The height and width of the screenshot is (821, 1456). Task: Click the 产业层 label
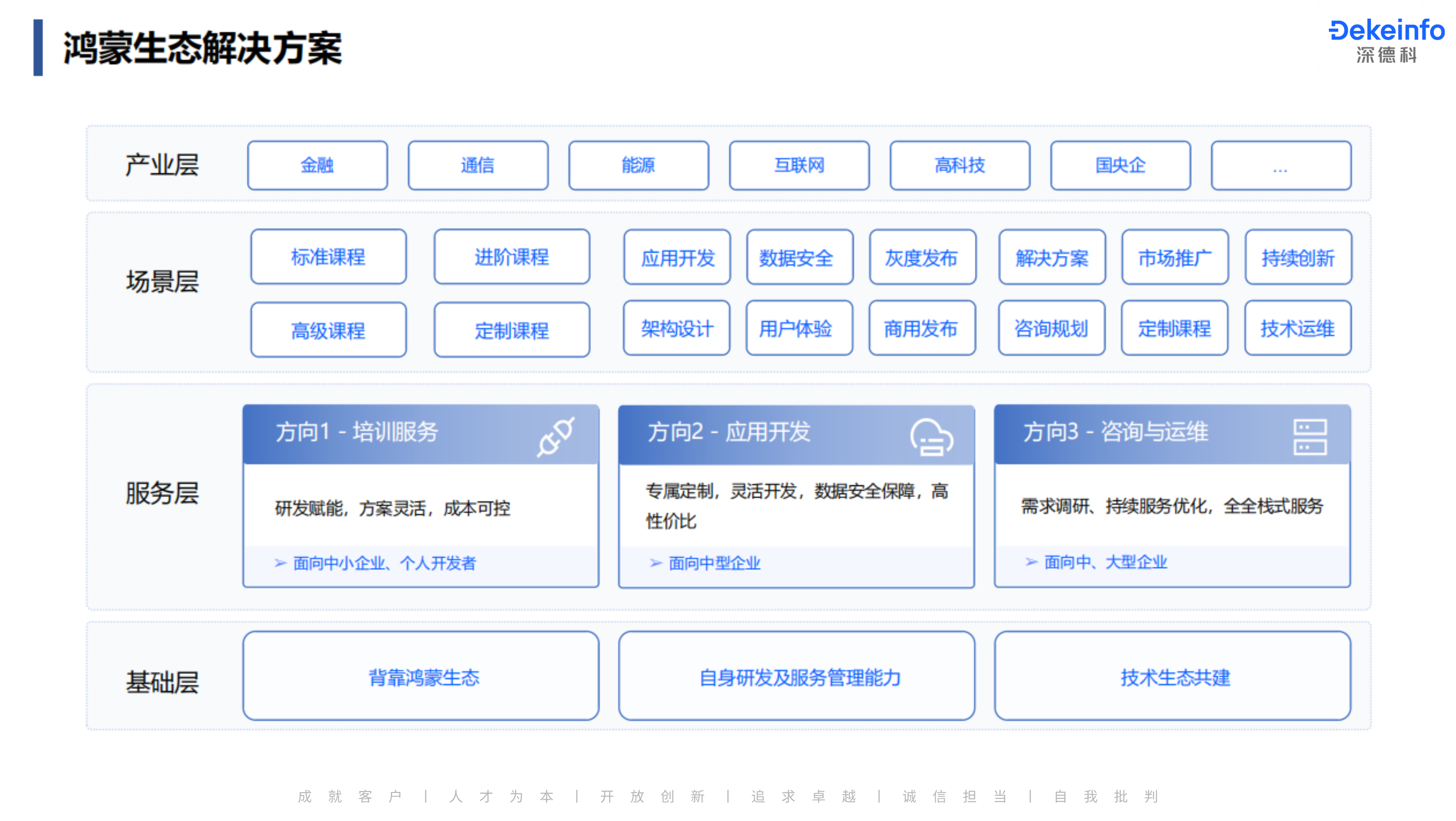(x=162, y=165)
